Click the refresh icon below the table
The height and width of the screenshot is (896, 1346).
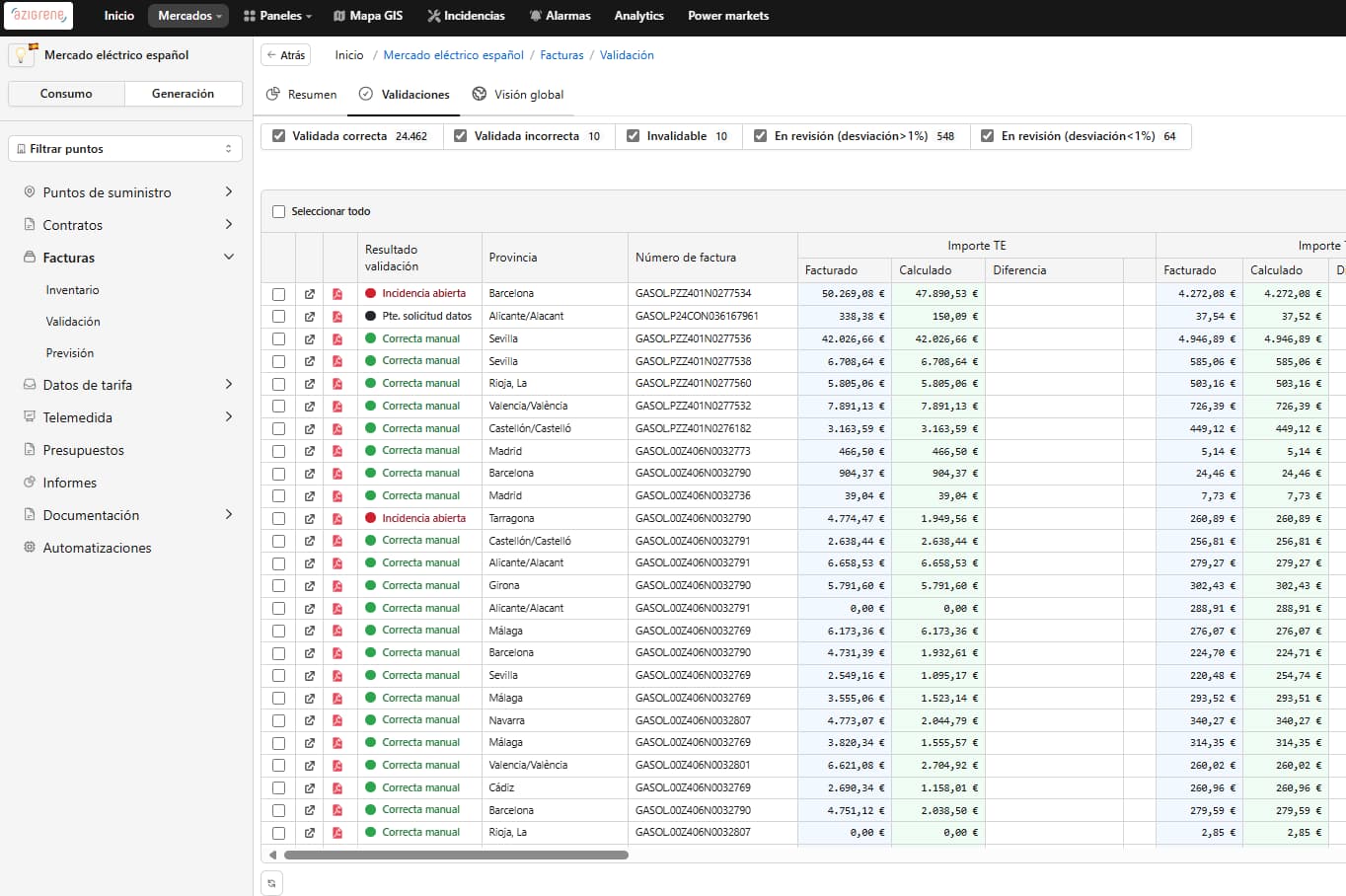point(271,883)
